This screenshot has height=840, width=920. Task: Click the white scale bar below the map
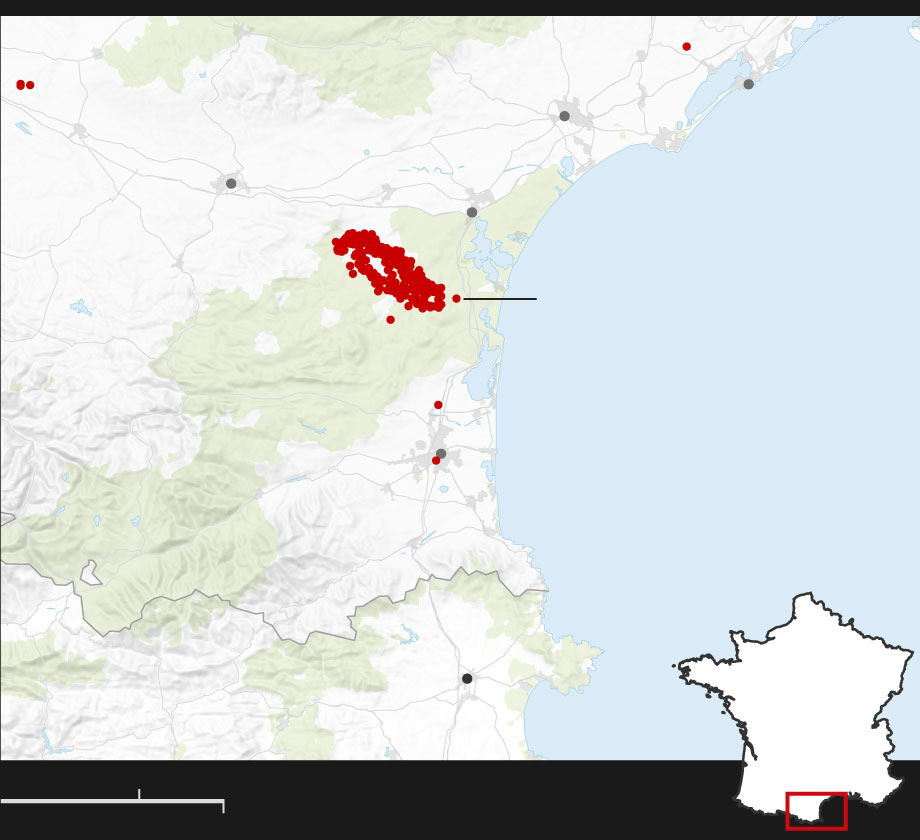click(x=112, y=801)
